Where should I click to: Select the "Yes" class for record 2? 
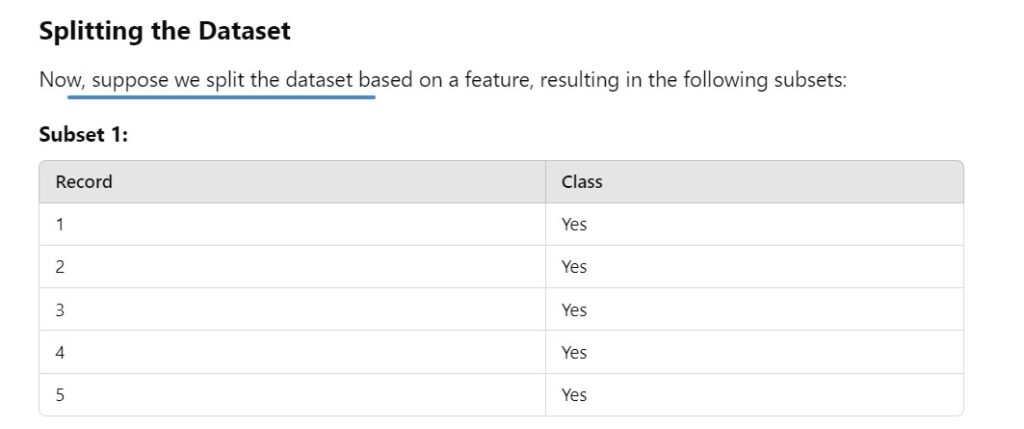pos(574,267)
